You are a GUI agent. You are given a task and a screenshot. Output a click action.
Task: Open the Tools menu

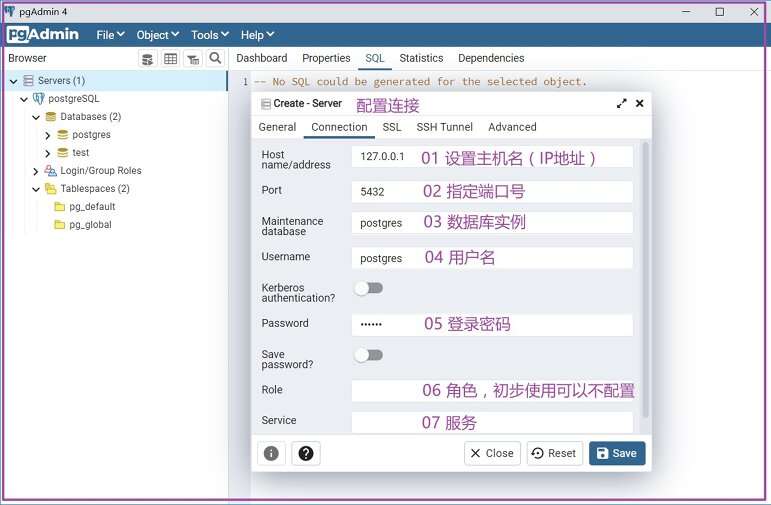pyautogui.click(x=210, y=35)
